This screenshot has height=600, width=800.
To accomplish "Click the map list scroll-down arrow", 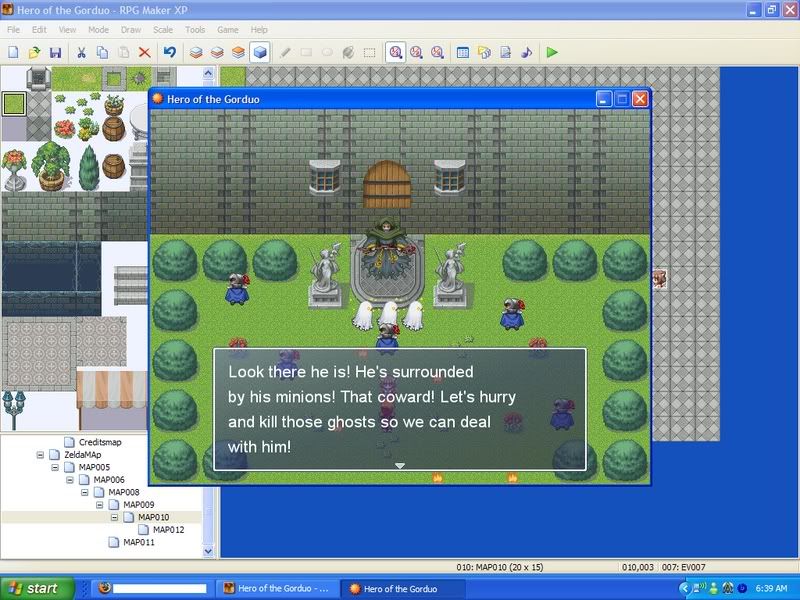I will tap(209, 551).
